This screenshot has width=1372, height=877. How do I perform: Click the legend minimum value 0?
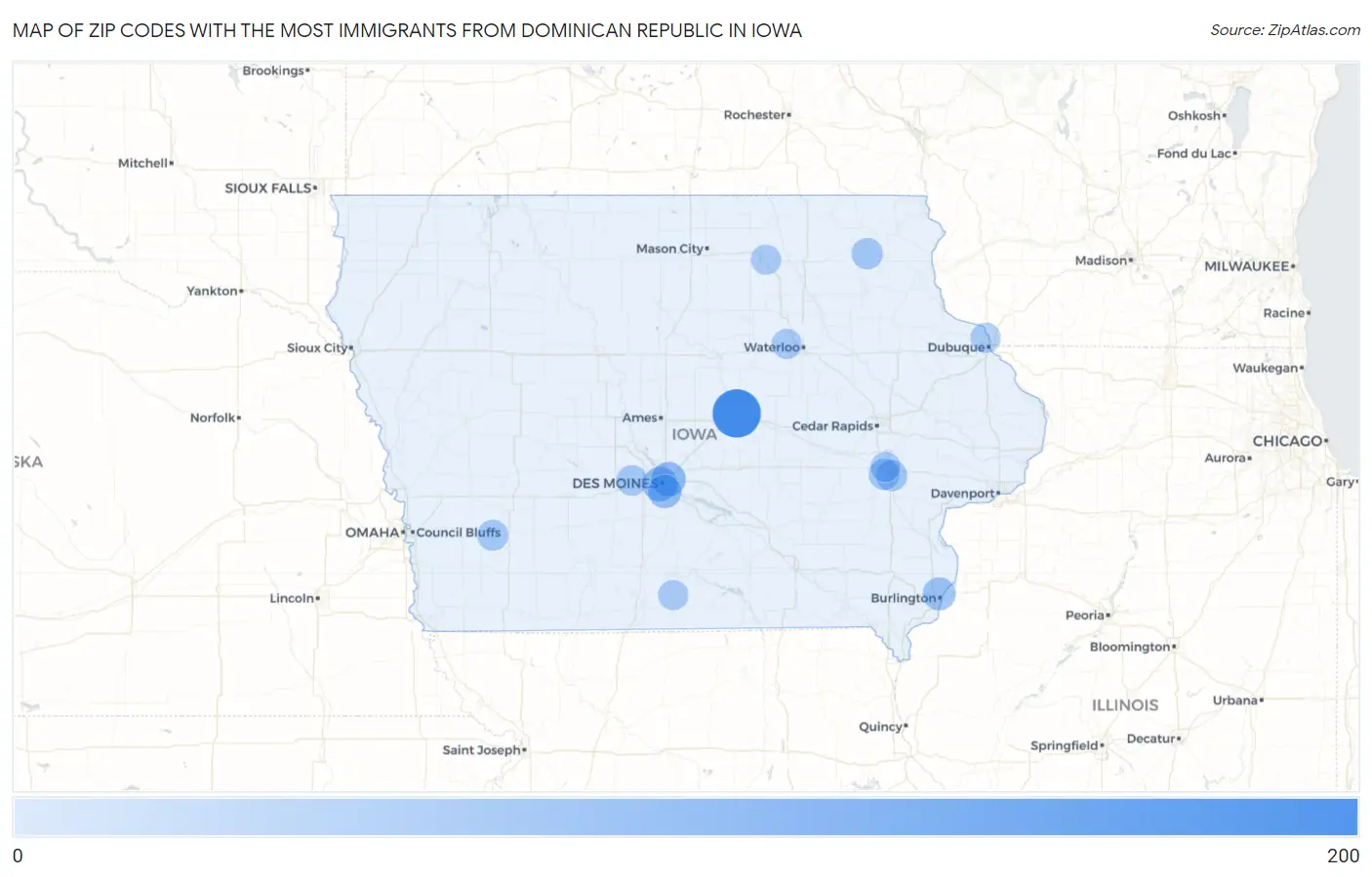point(18,856)
